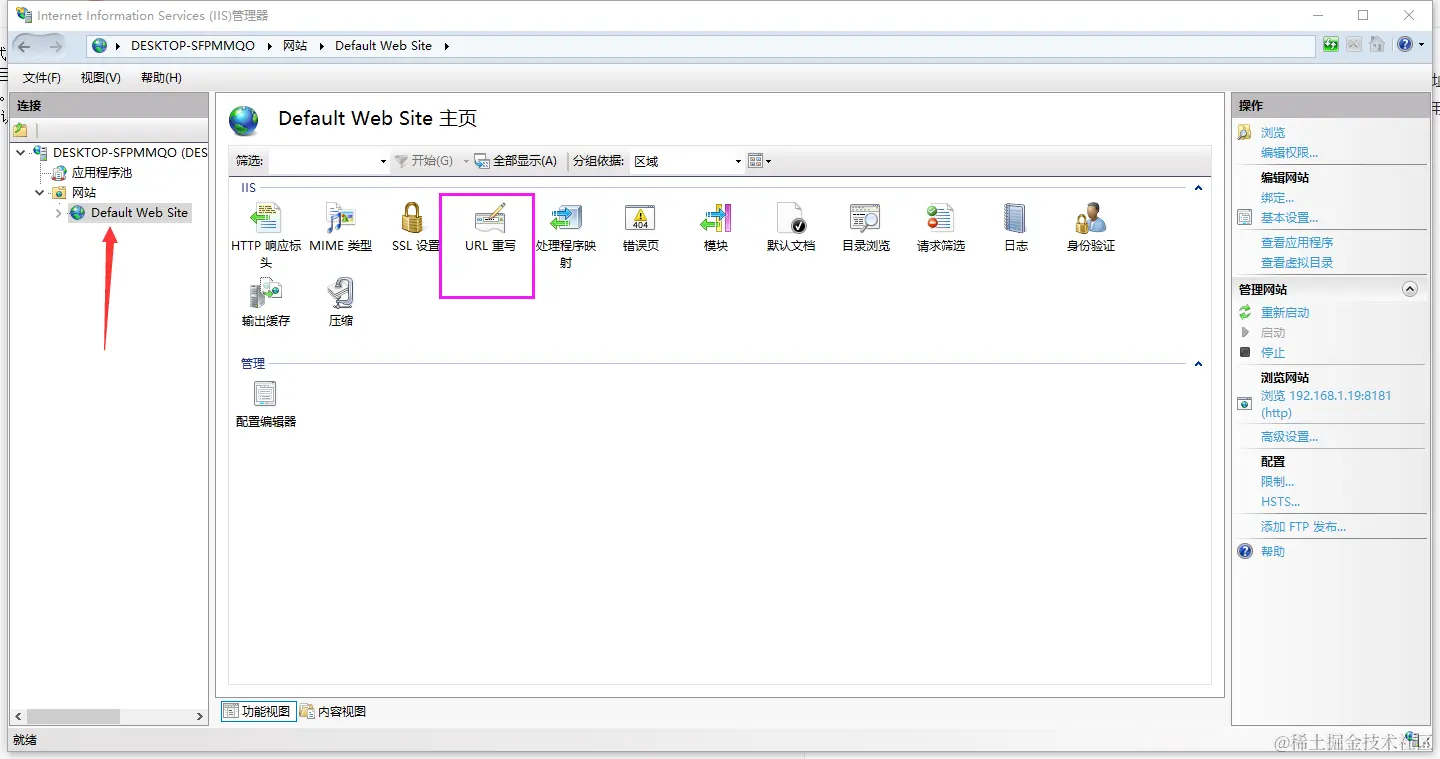Click the HSTS... configuration link
The image size is (1440, 759).
point(1280,502)
